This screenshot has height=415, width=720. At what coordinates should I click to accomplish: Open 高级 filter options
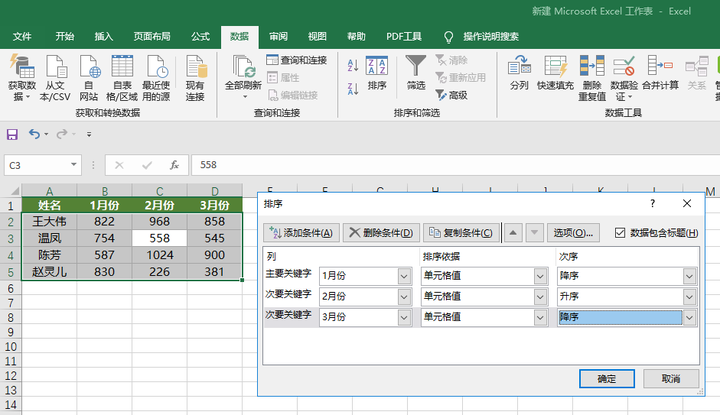point(451,95)
